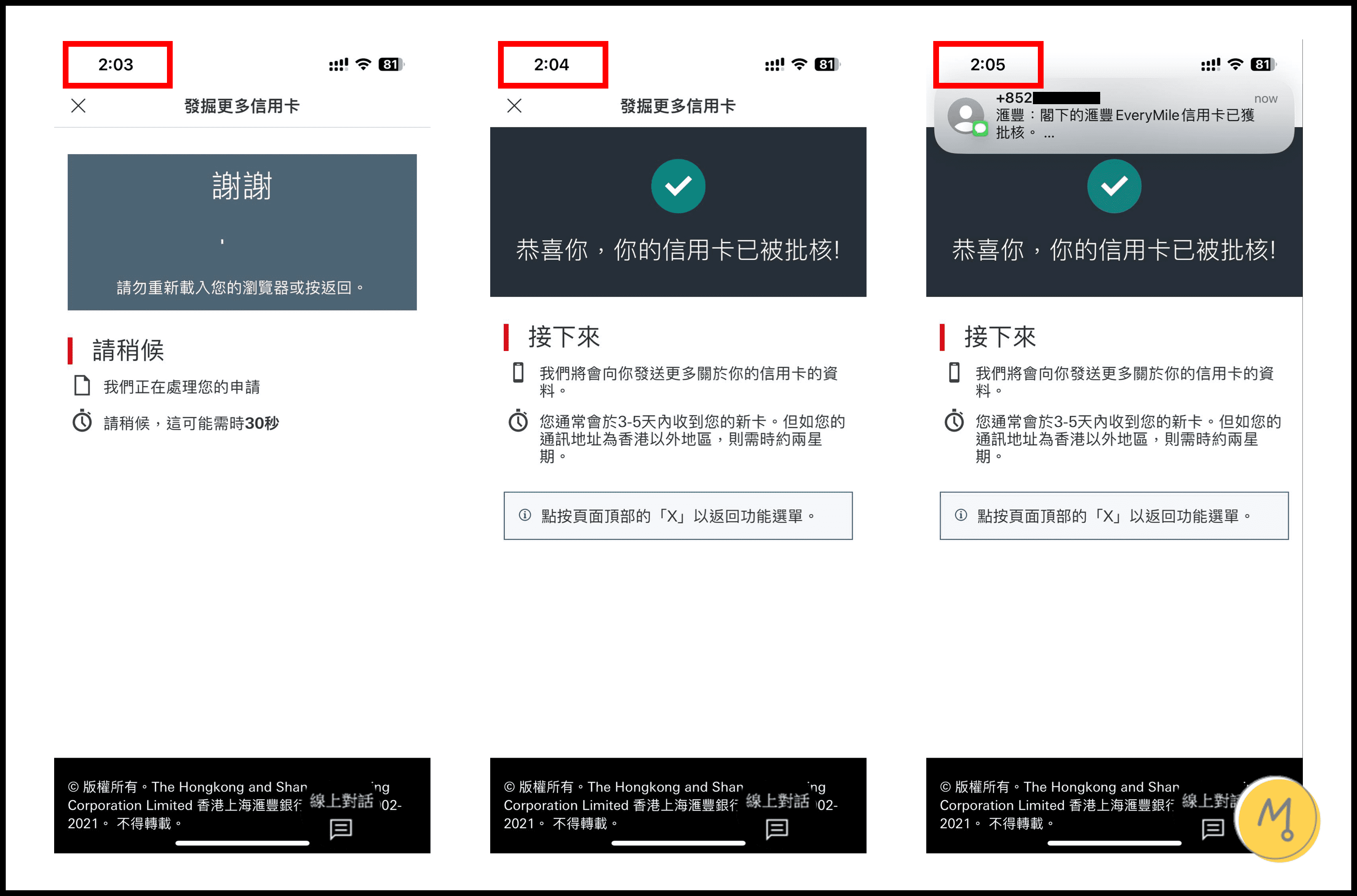This screenshot has width=1357, height=896.
Task: Tap the home indicator bar on the 2:05 screen
Action: click(x=1115, y=843)
